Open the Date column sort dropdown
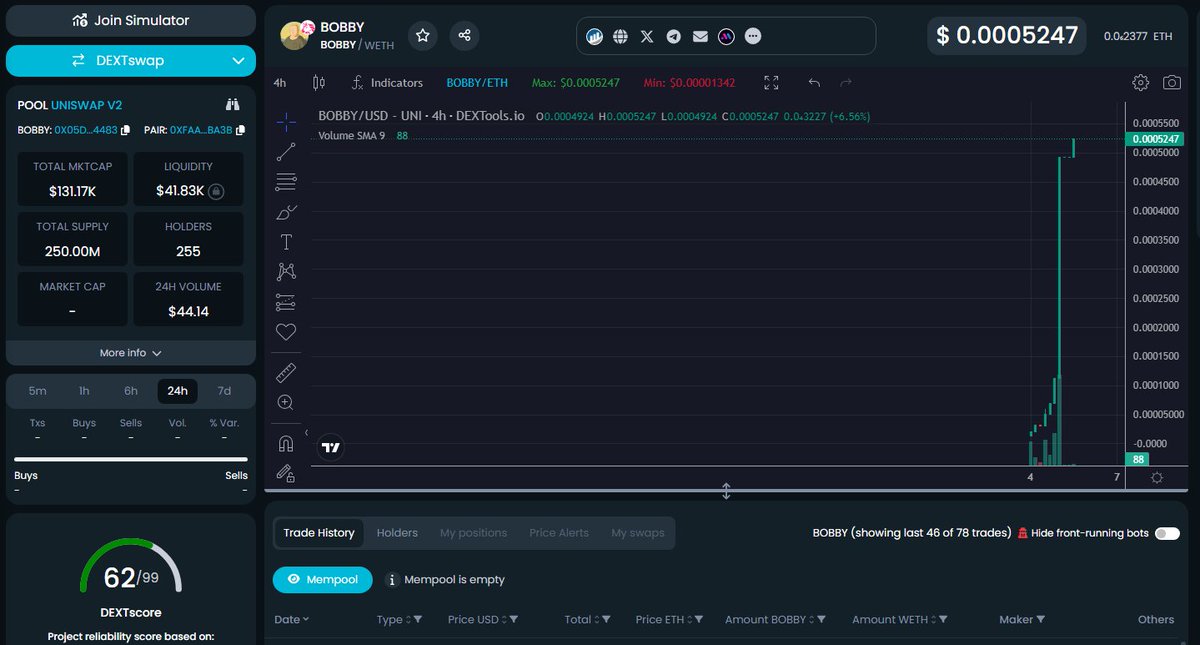The image size is (1200, 645). (x=291, y=620)
